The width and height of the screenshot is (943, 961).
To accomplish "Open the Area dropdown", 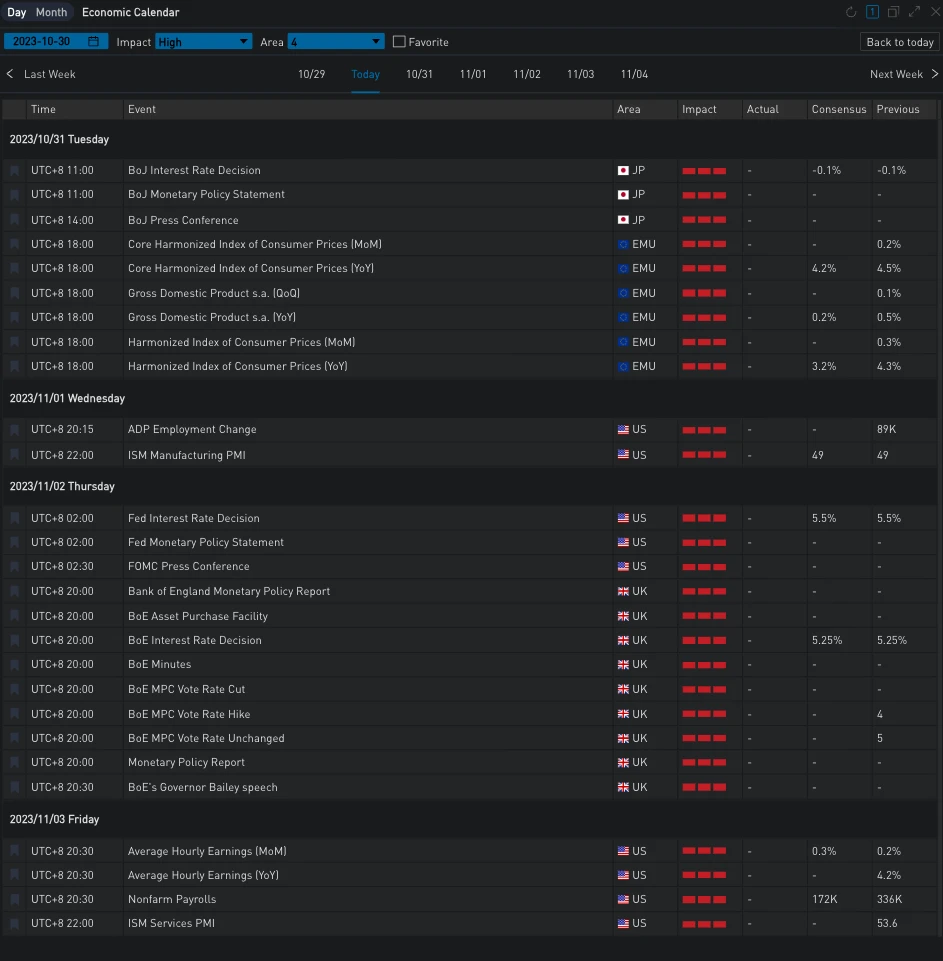I will pyautogui.click(x=335, y=42).
